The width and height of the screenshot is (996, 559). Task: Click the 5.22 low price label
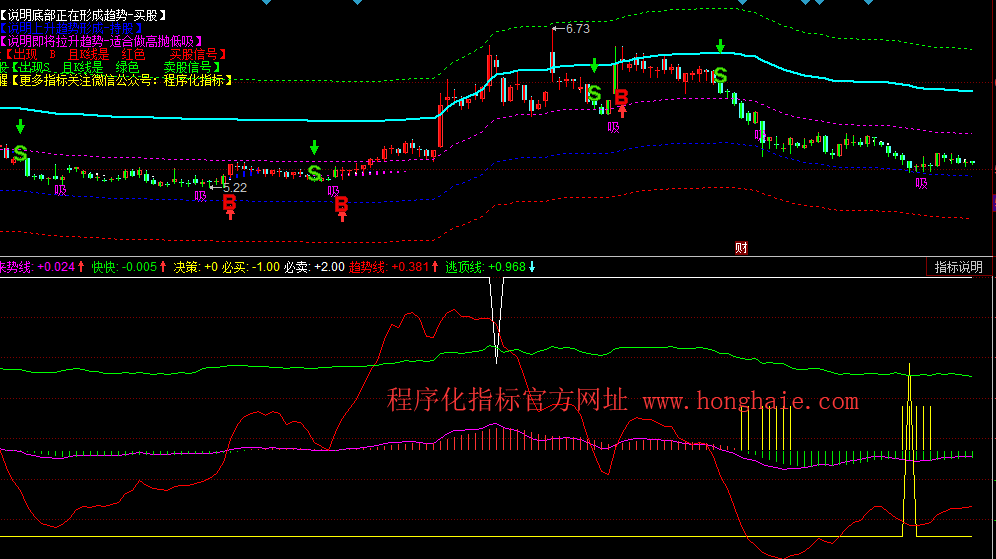234,187
